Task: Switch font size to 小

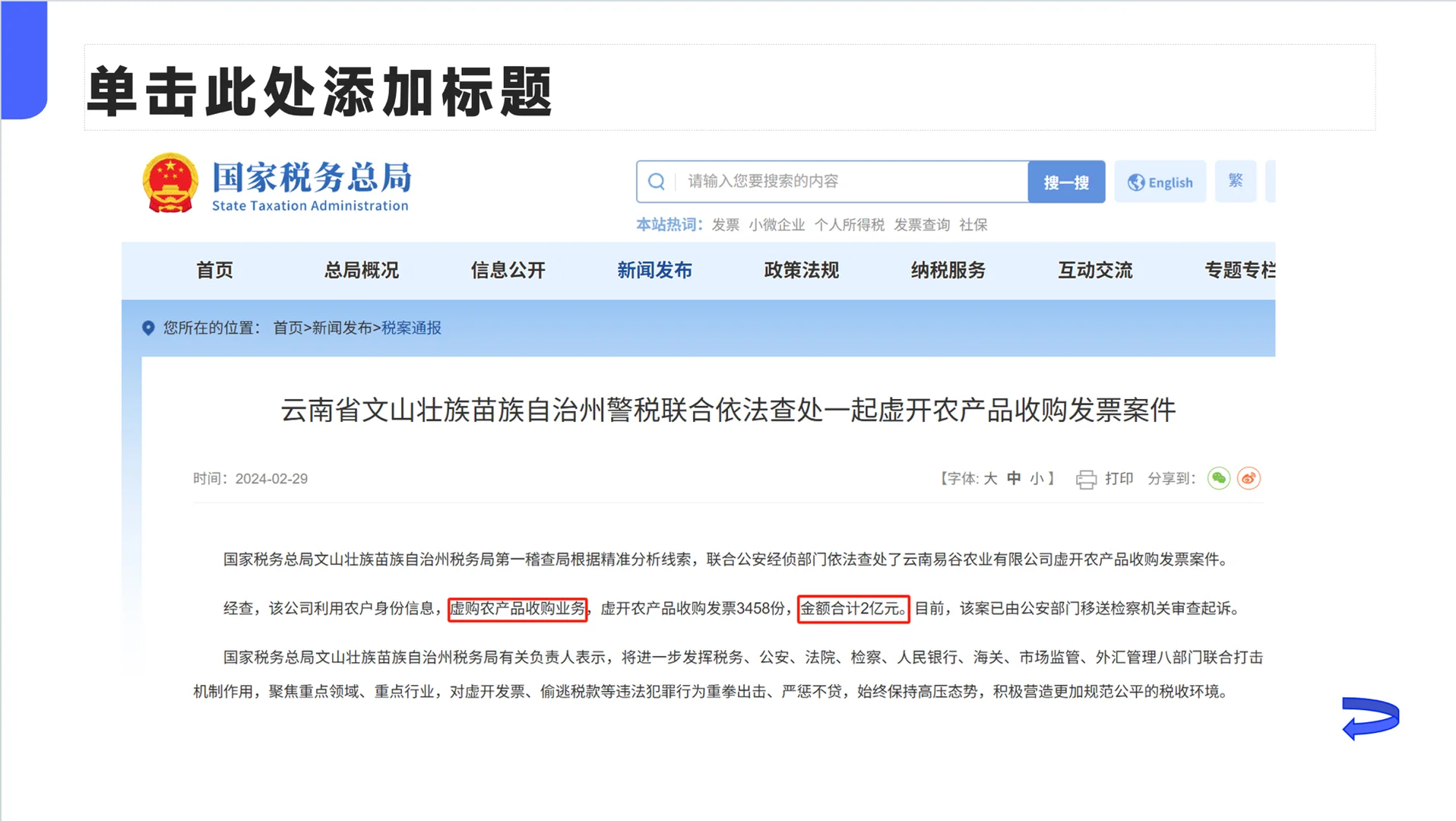Action: tap(1037, 478)
